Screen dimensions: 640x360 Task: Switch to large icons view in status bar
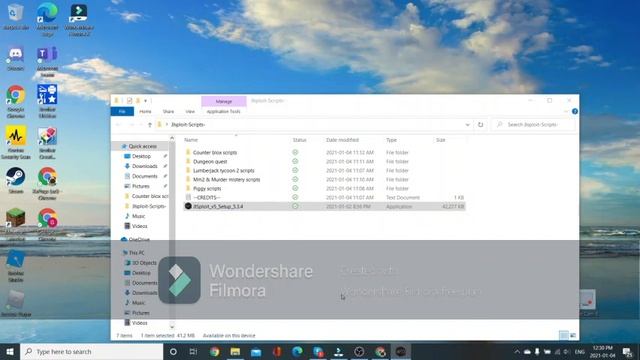pyautogui.click(x=573, y=336)
